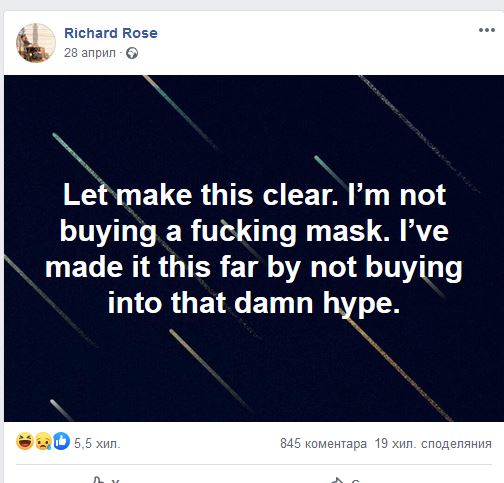504x483 pixels.
Task: Click the partially visible Share button label
Action: (355, 481)
